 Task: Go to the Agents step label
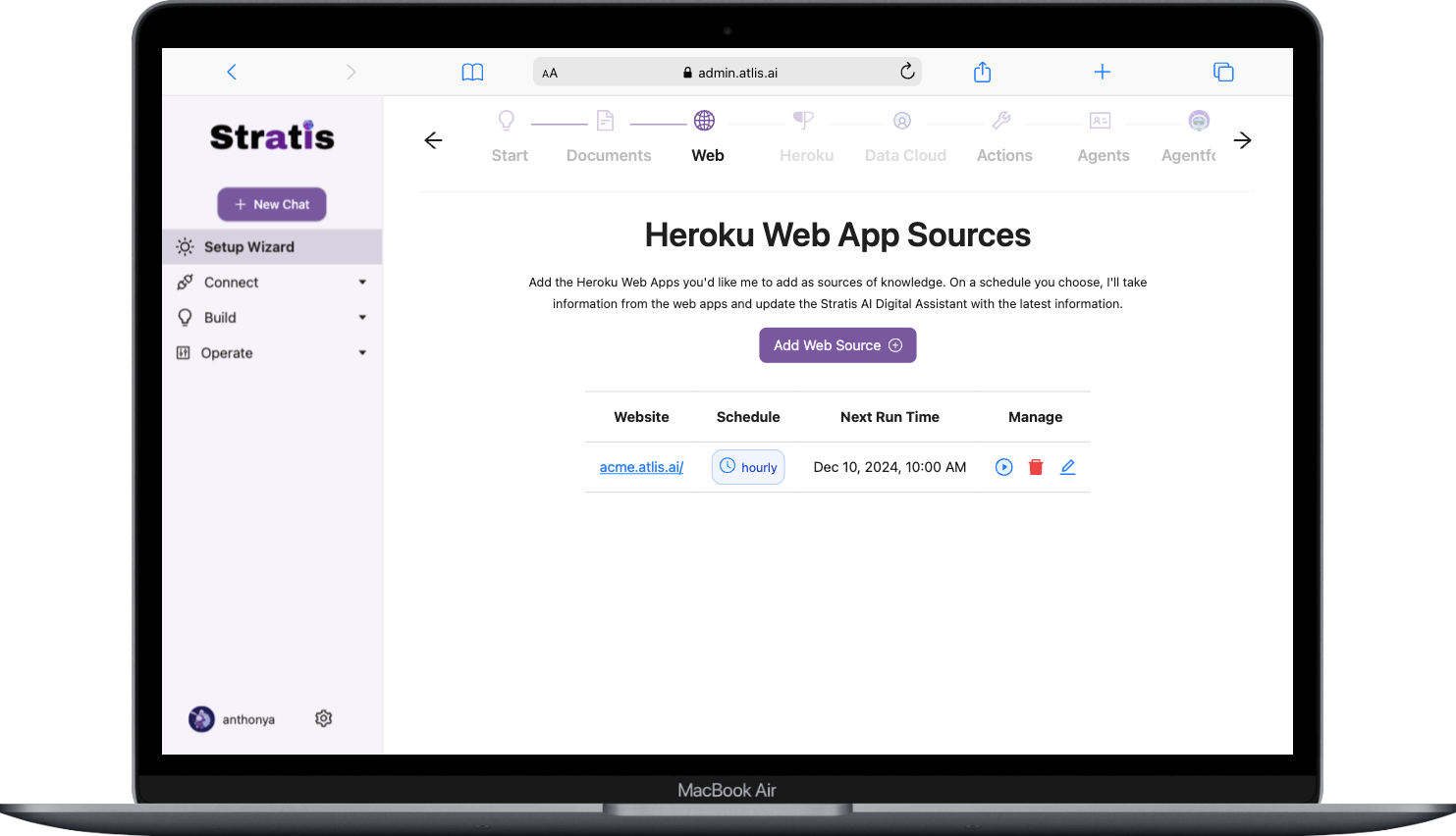point(1104,155)
